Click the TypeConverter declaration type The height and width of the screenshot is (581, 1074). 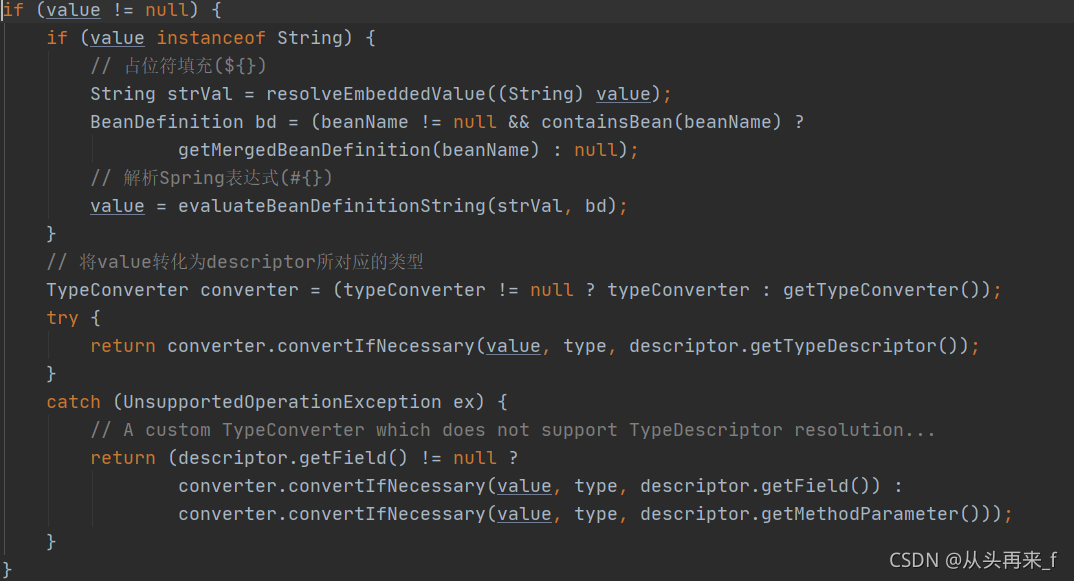117,290
